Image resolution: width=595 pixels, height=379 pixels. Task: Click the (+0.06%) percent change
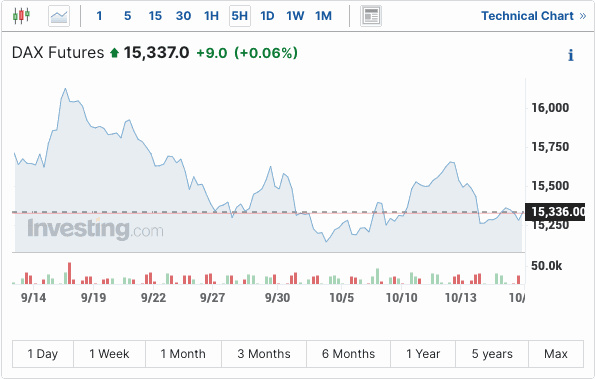click(x=266, y=53)
